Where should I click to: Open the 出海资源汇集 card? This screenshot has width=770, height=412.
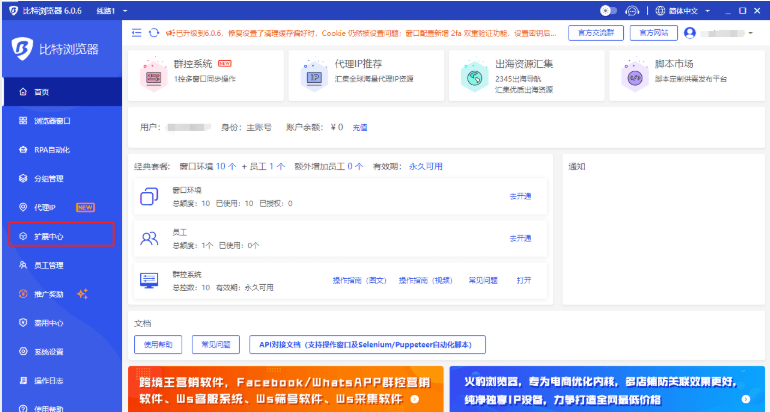coord(526,76)
